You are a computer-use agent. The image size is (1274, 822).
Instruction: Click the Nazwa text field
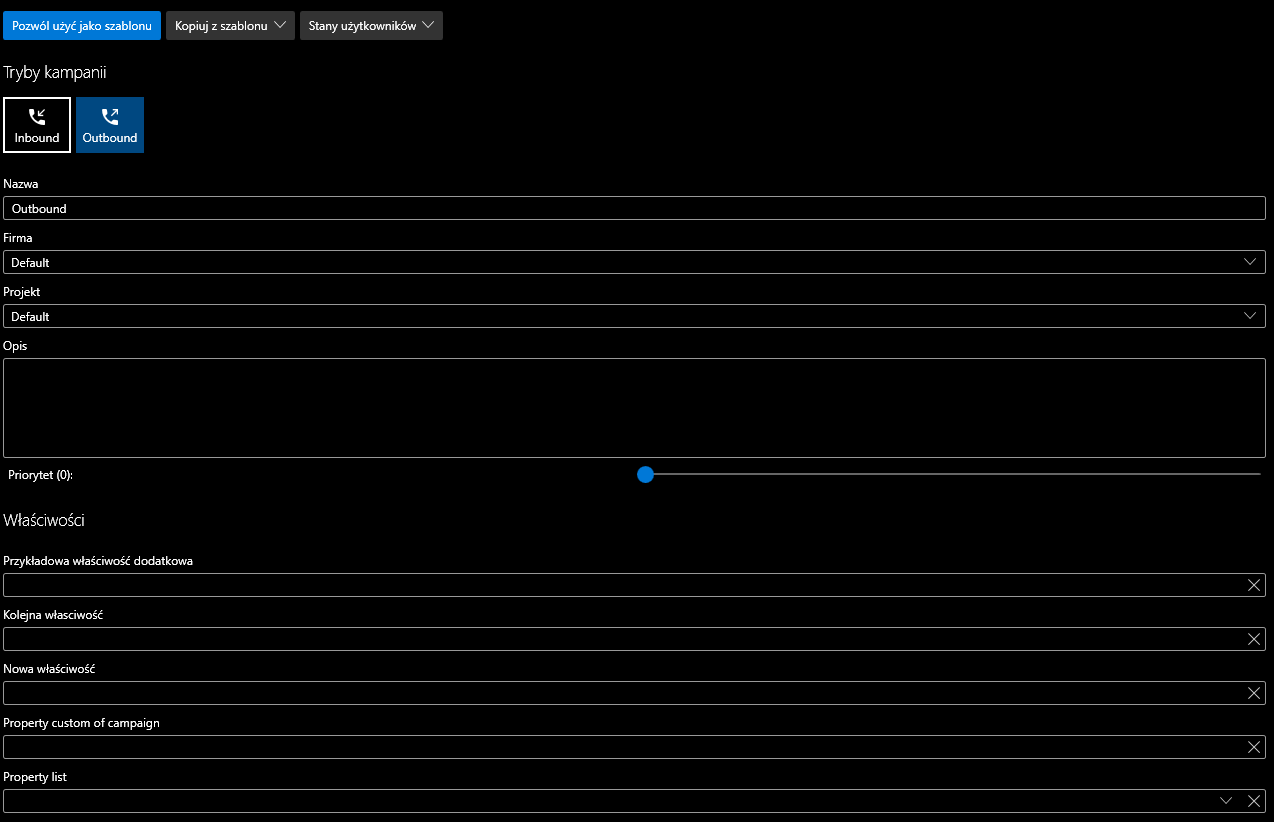(x=634, y=208)
